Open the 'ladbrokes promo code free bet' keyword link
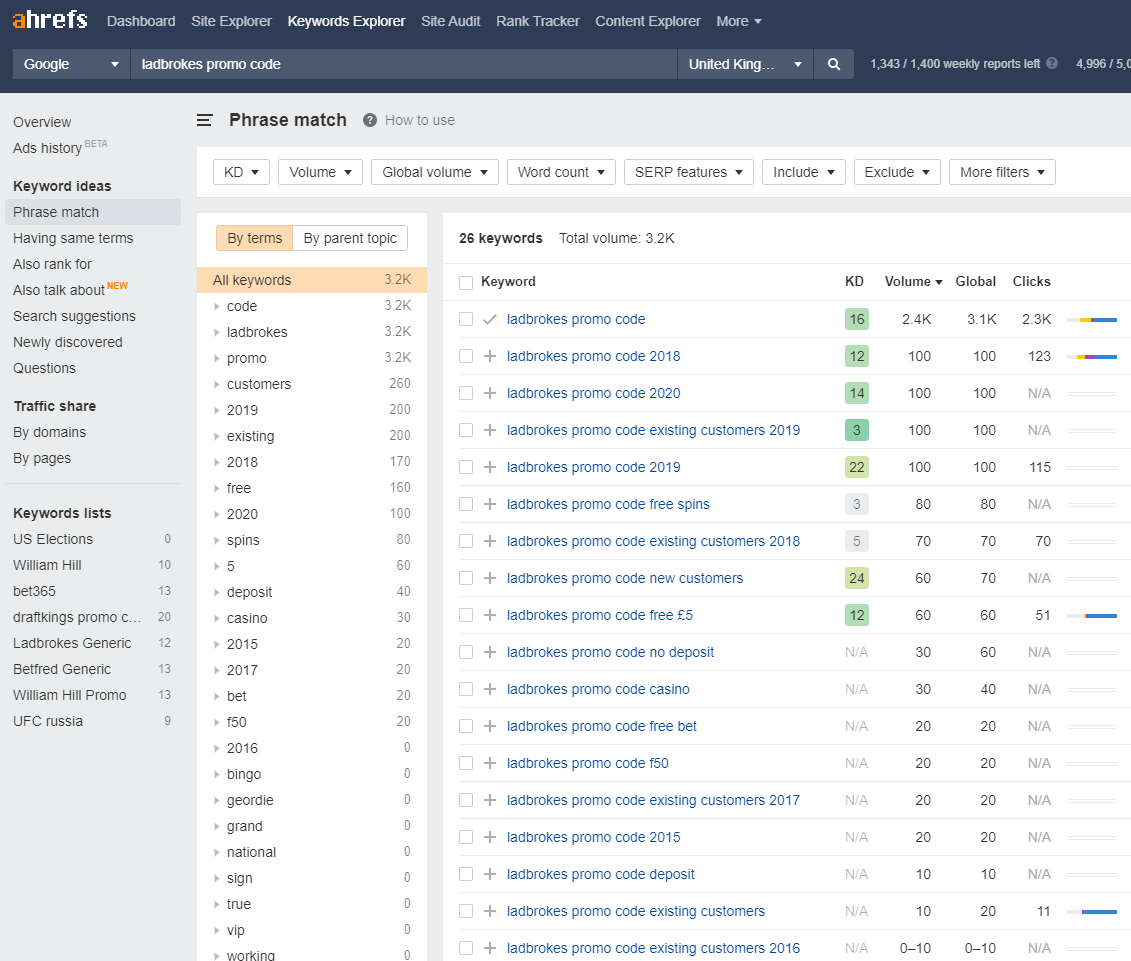1131x961 pixels. pyautogui.click(x=602, y=726)
